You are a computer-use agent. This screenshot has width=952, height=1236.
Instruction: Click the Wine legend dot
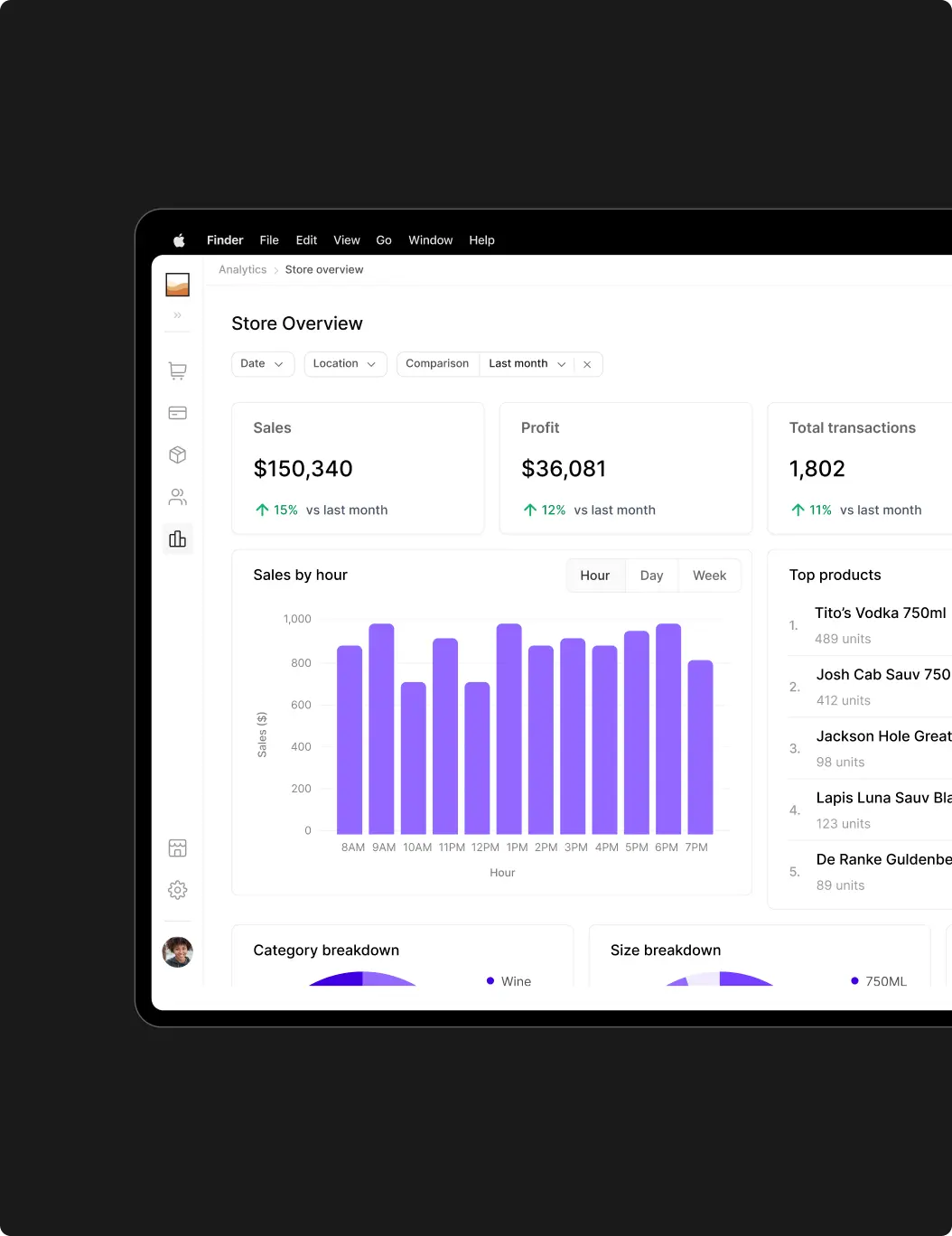pyautogui.click(x=490, y=980)
